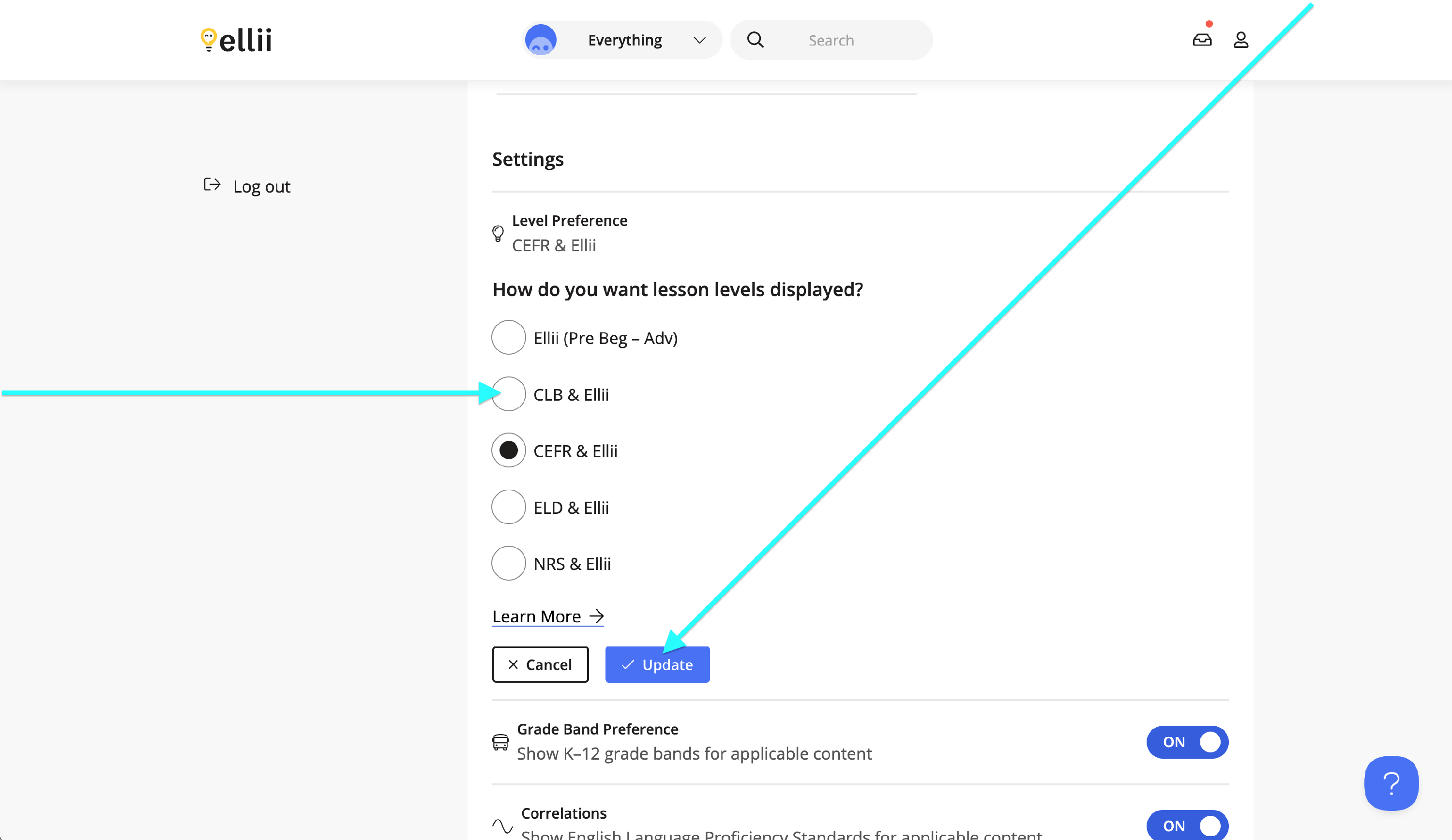Screen dimensions: 1452x840
Task: Click the blue avatar beside Everything
Action: 541,40
